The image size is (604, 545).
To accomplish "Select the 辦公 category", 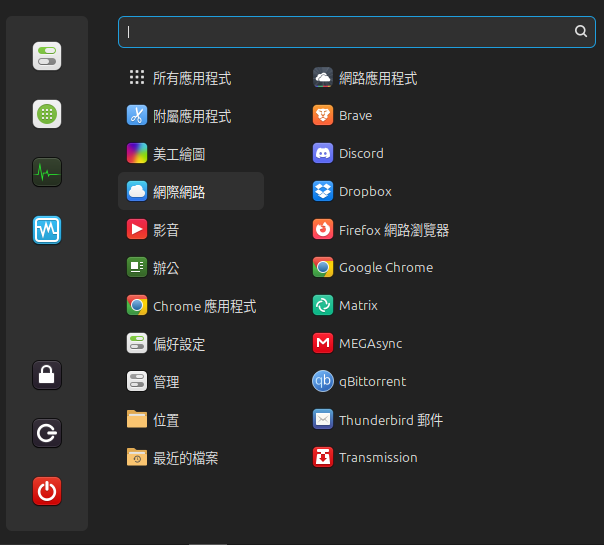I will pyautogui.click(x=191, y=268).
